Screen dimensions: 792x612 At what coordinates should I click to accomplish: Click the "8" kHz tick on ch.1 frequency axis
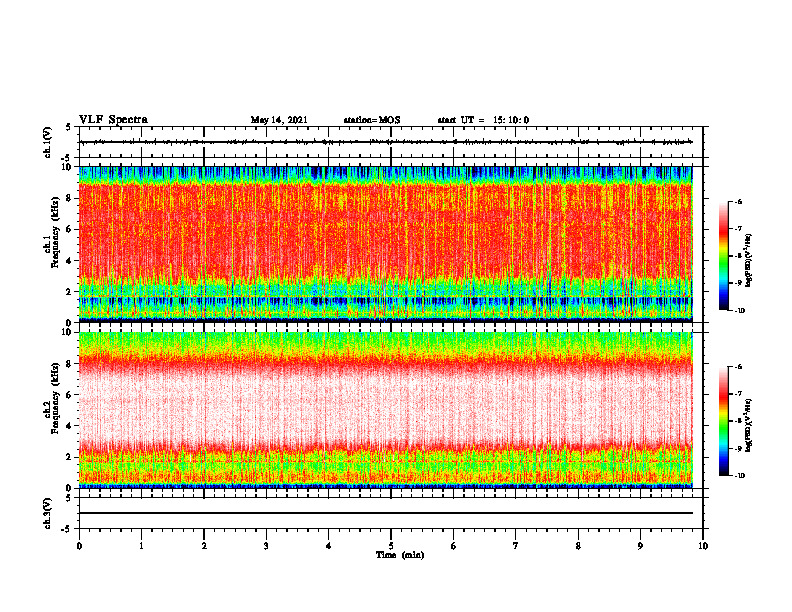pyautogui.click(x=69, y=198)
